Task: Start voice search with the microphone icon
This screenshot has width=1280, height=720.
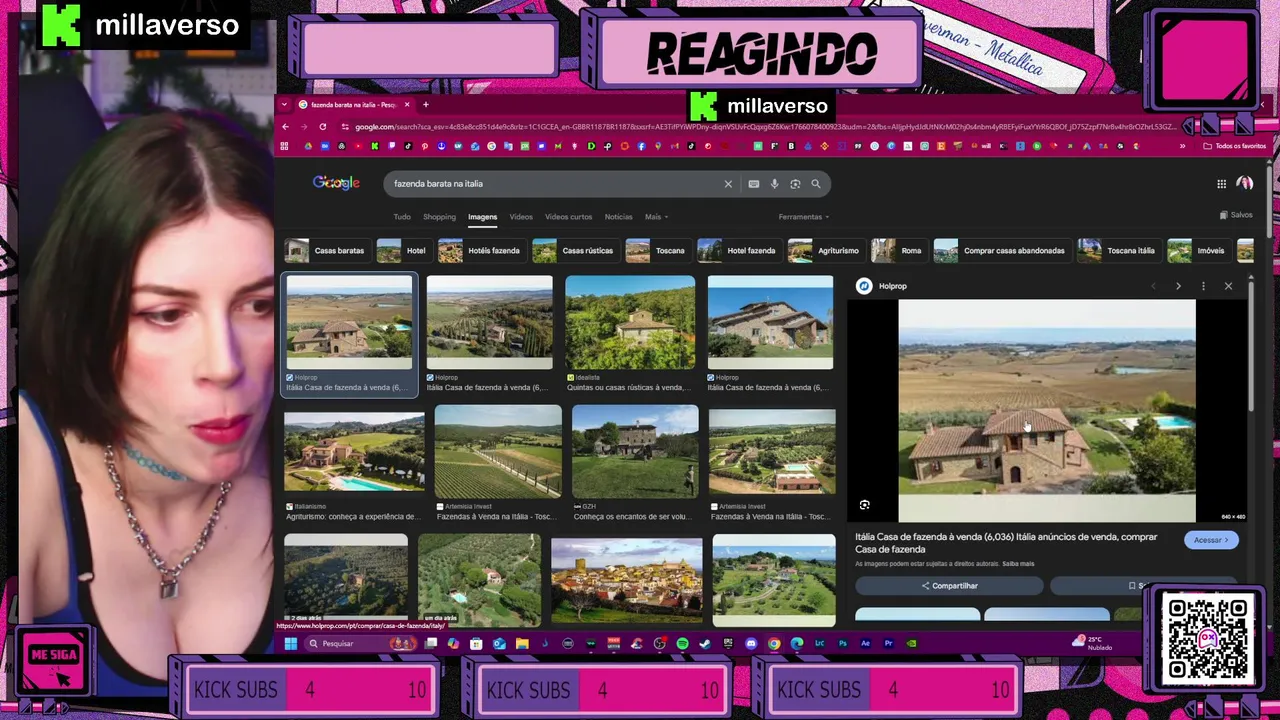Action: click(774, 184)
